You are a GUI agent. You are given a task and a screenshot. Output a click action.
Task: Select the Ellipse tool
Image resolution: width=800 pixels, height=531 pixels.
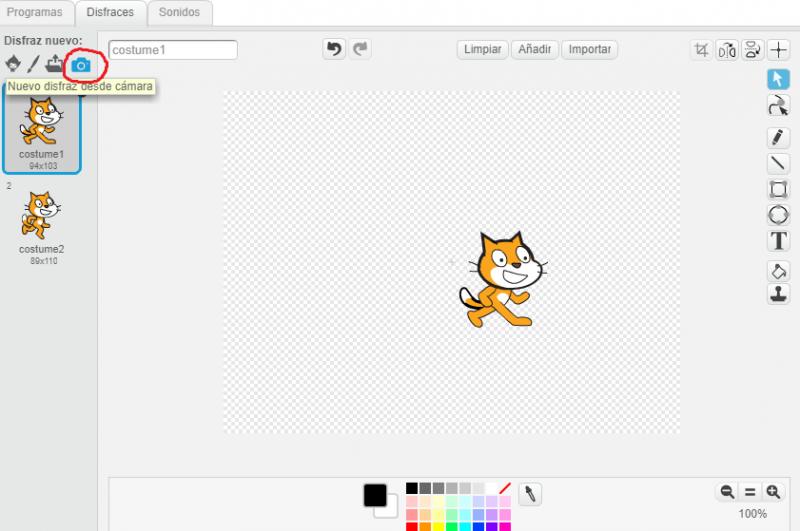point(779,215)
